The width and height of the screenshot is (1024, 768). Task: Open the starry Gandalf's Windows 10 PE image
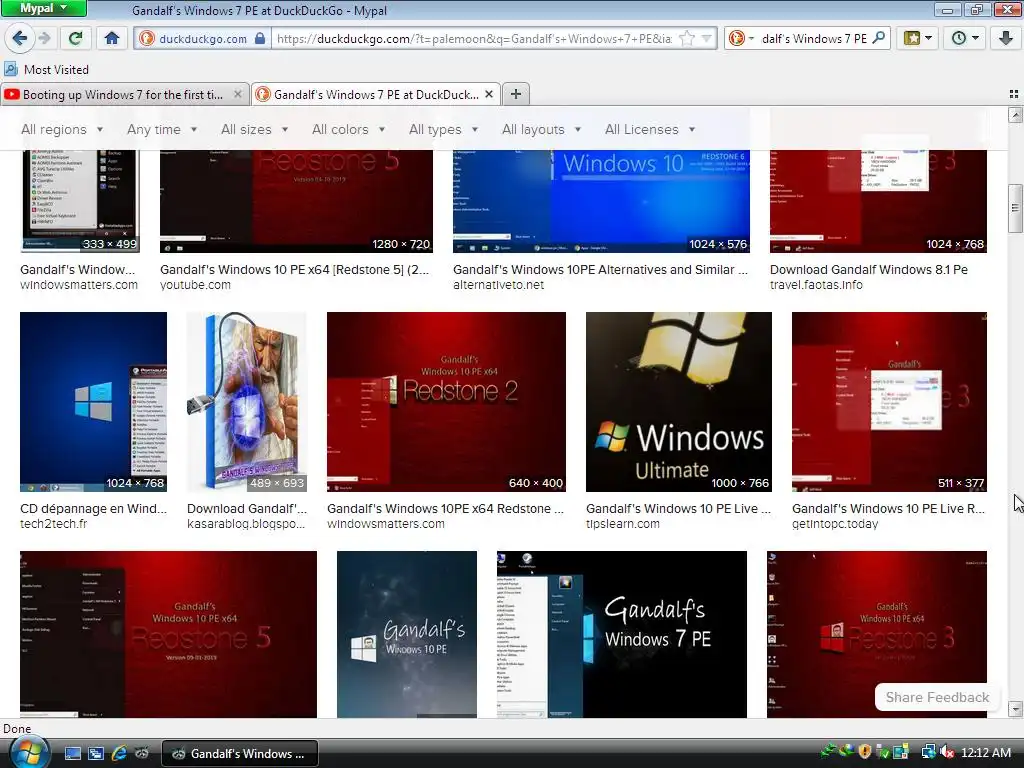(407, 634)
